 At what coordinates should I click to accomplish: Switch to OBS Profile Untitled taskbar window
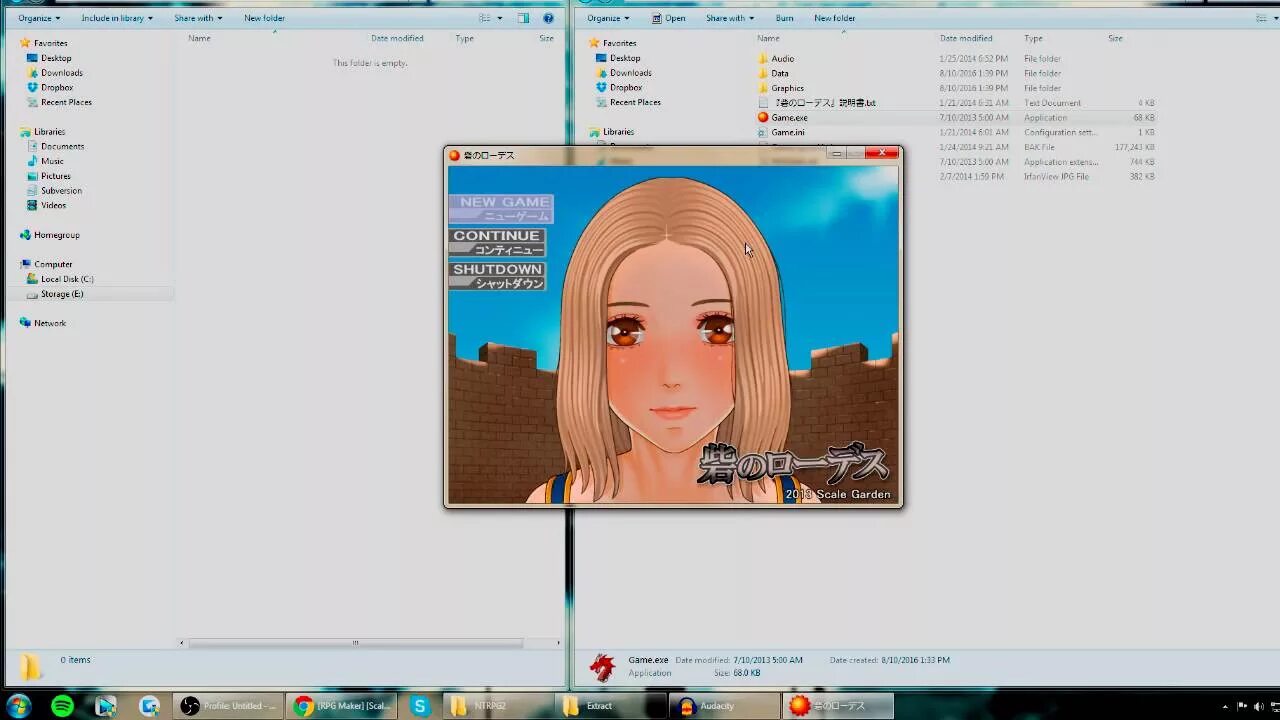[228, 706]
